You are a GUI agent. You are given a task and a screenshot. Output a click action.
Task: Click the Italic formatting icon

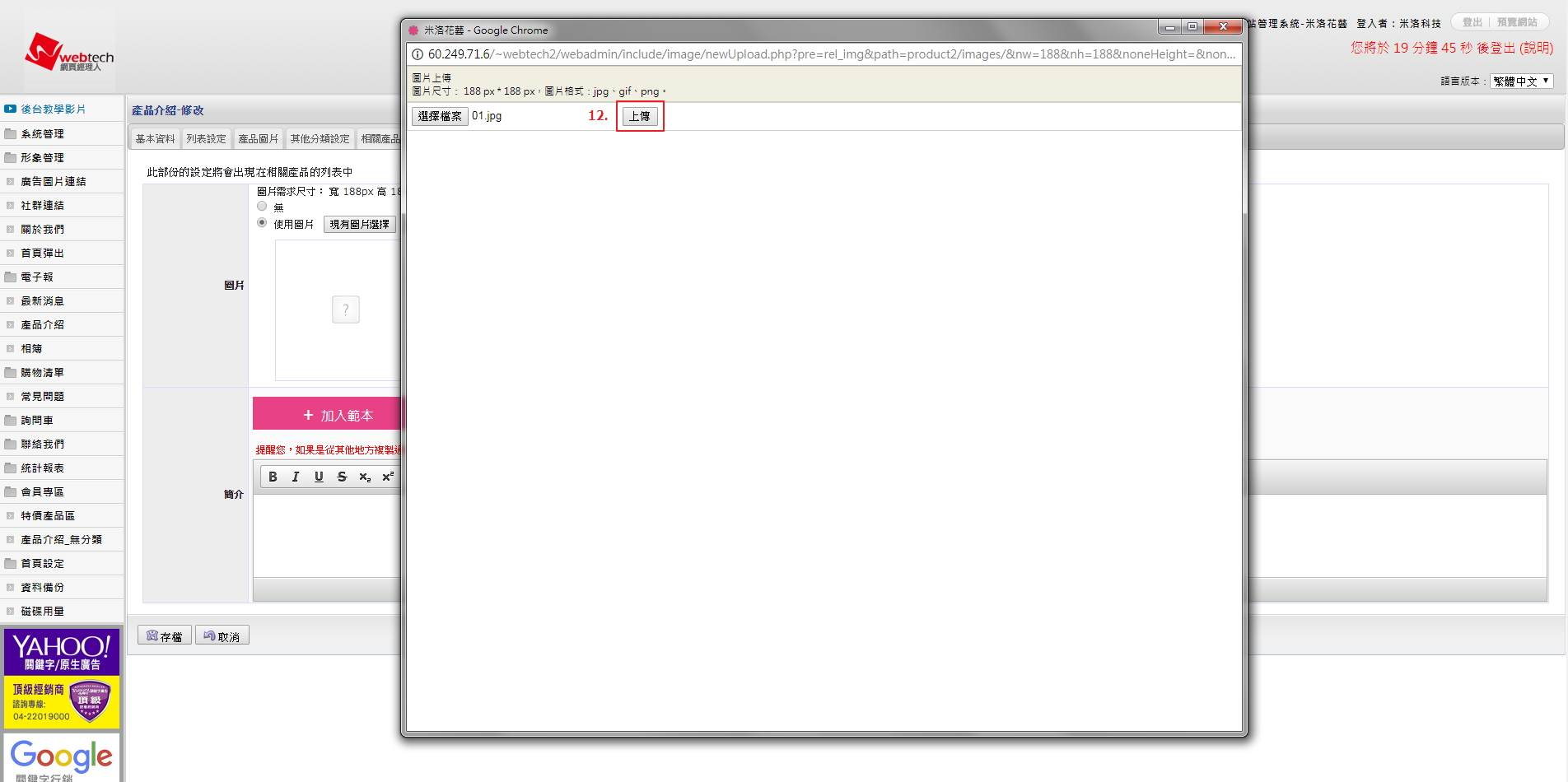(296, 477)
